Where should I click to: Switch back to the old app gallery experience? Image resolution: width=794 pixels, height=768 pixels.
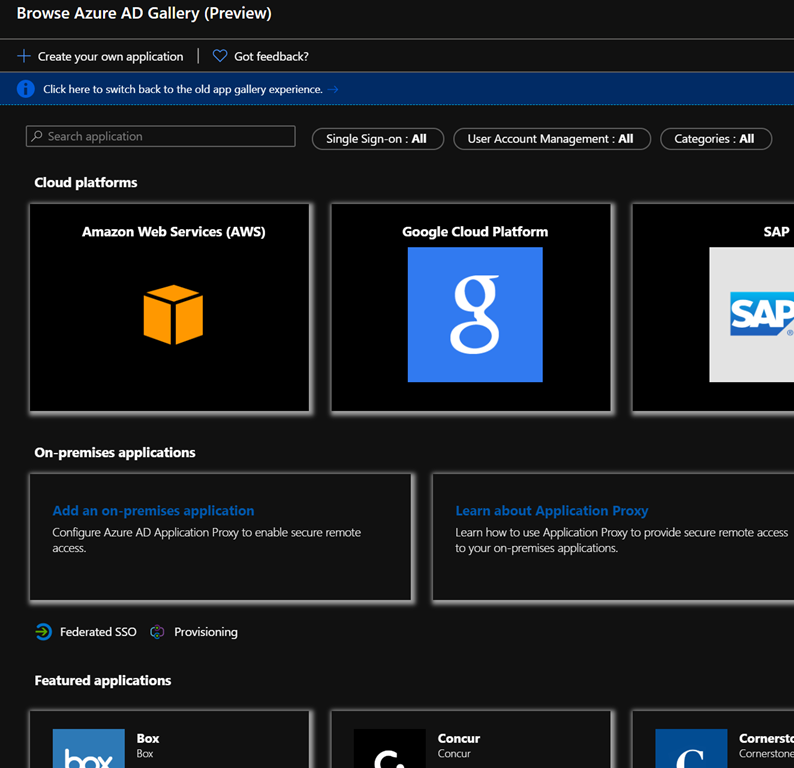tap(183, 89)
